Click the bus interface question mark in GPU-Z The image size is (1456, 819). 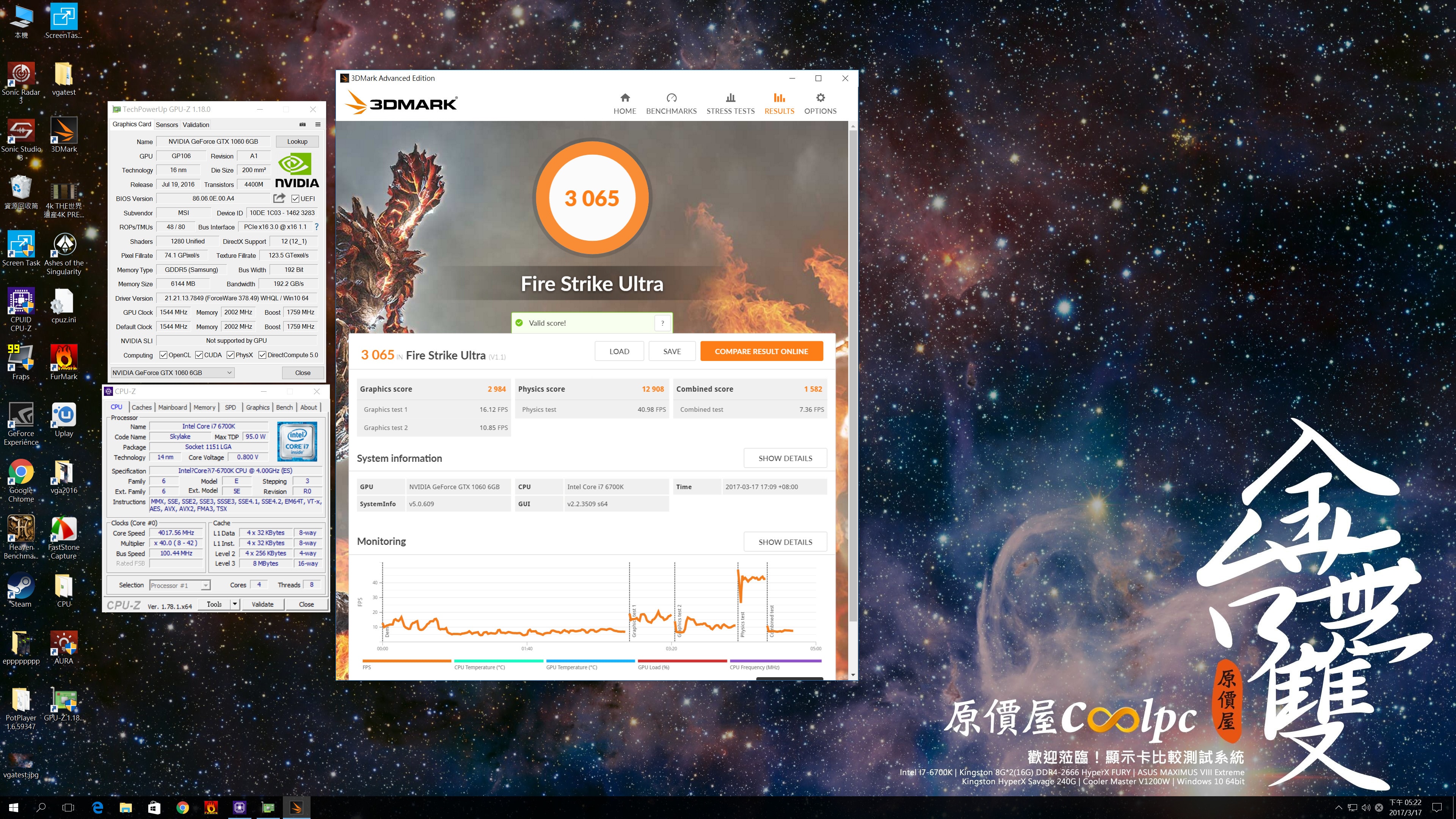tap(317, 227)
